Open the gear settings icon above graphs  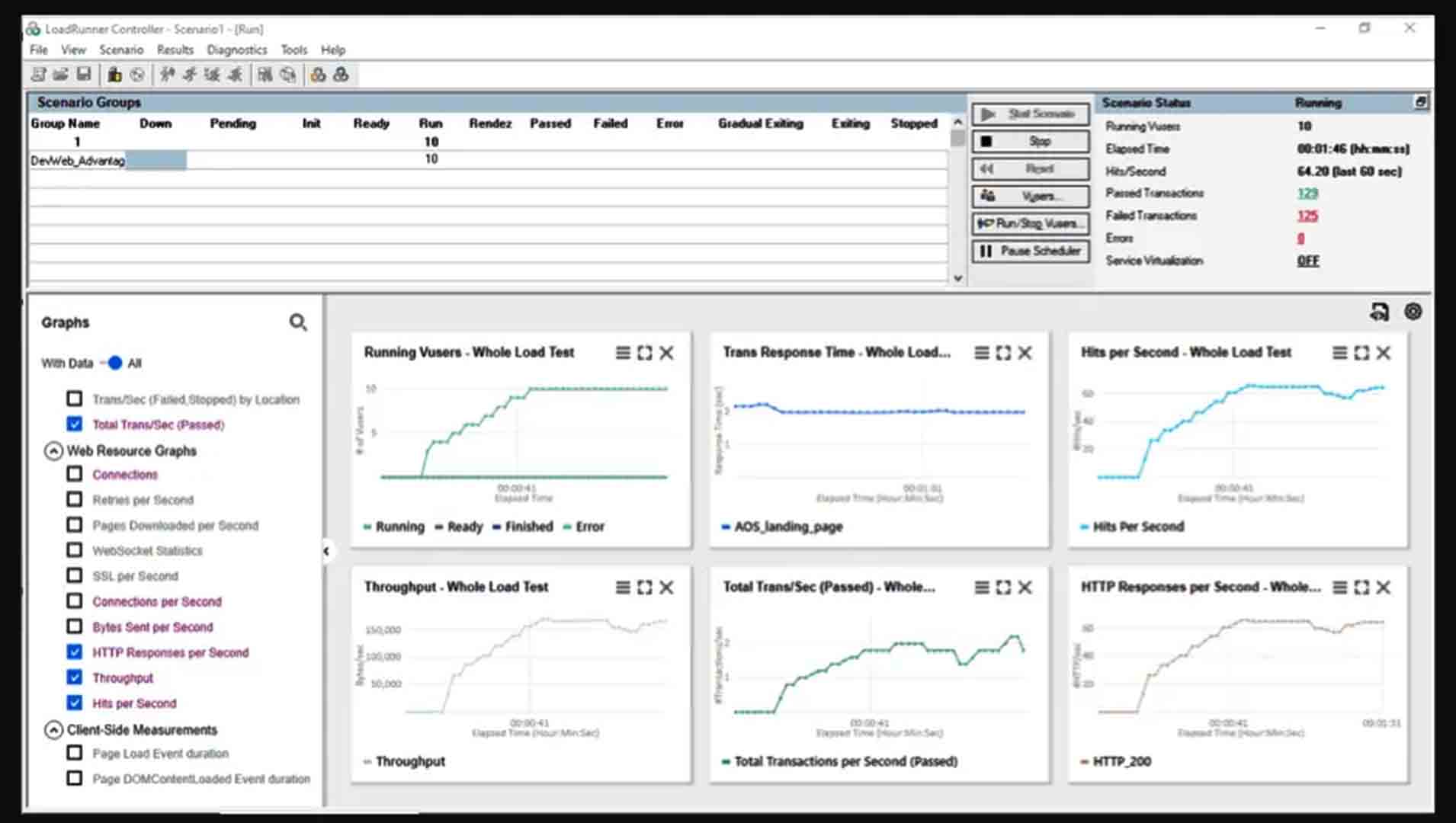pyautogui.click(x=1413, y=312)
